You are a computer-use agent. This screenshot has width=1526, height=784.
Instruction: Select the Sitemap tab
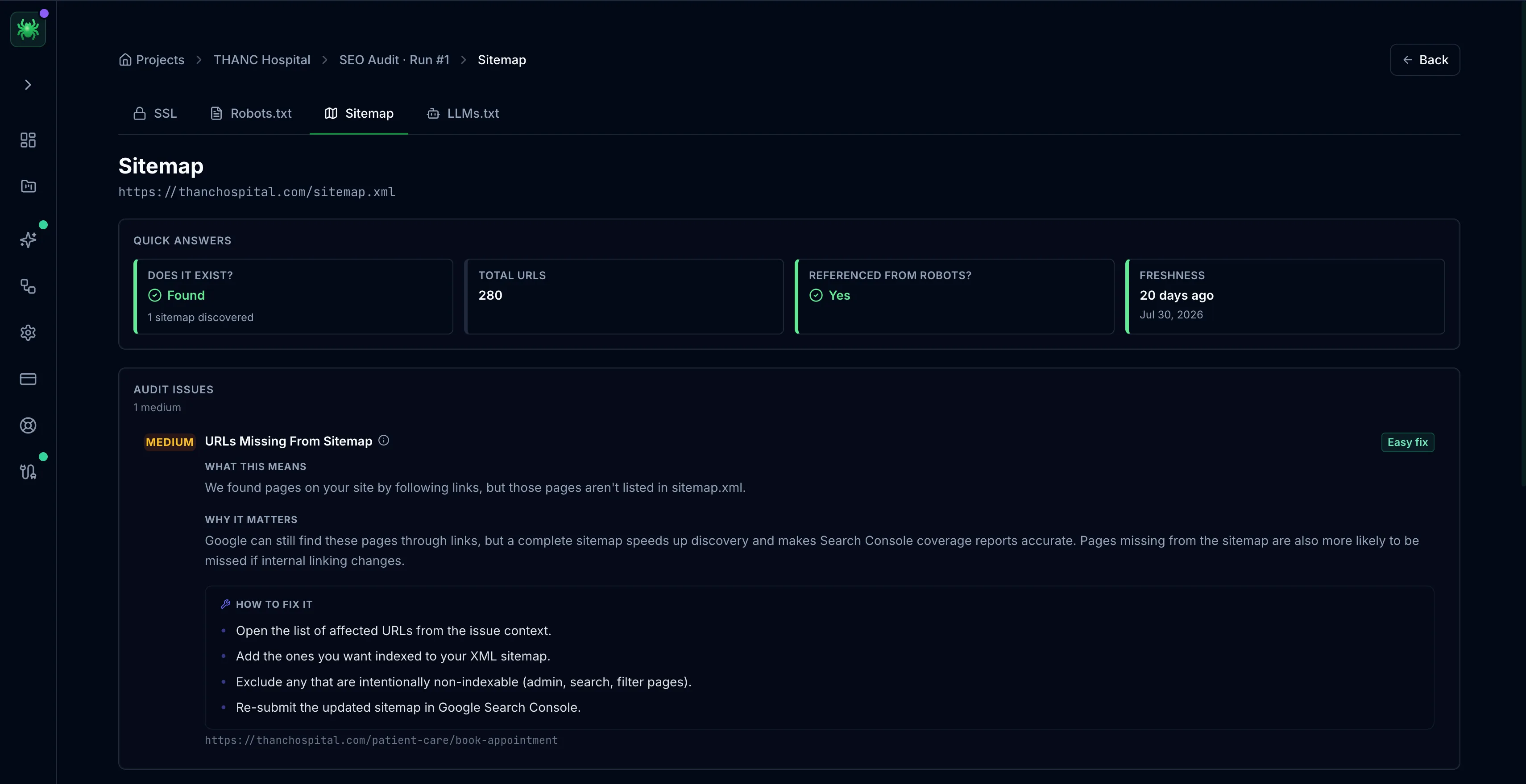pyautogui.click(x=359, y=113)
